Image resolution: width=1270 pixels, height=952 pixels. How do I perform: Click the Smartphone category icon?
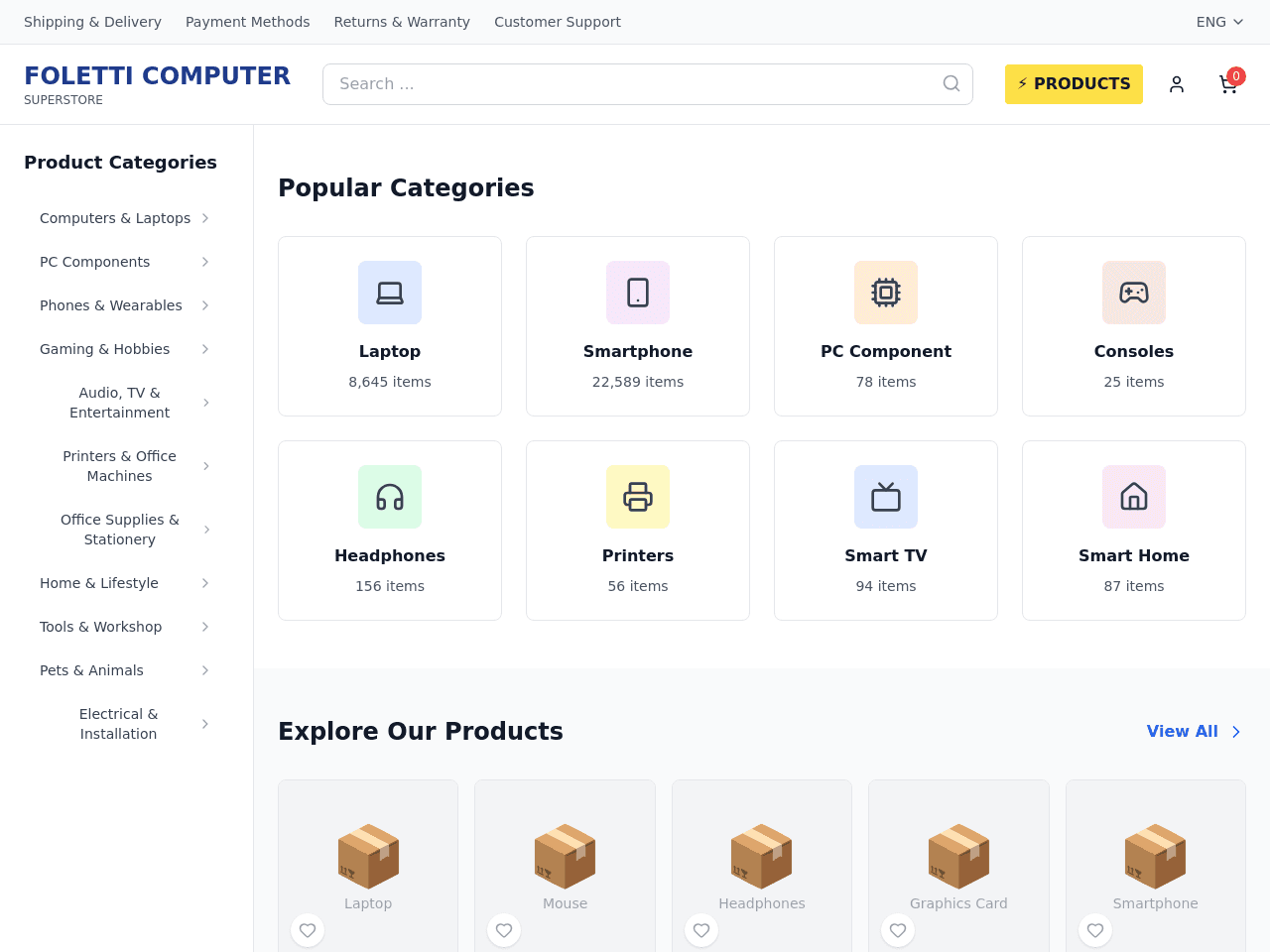pyautogui.click(x=638, y=293)
